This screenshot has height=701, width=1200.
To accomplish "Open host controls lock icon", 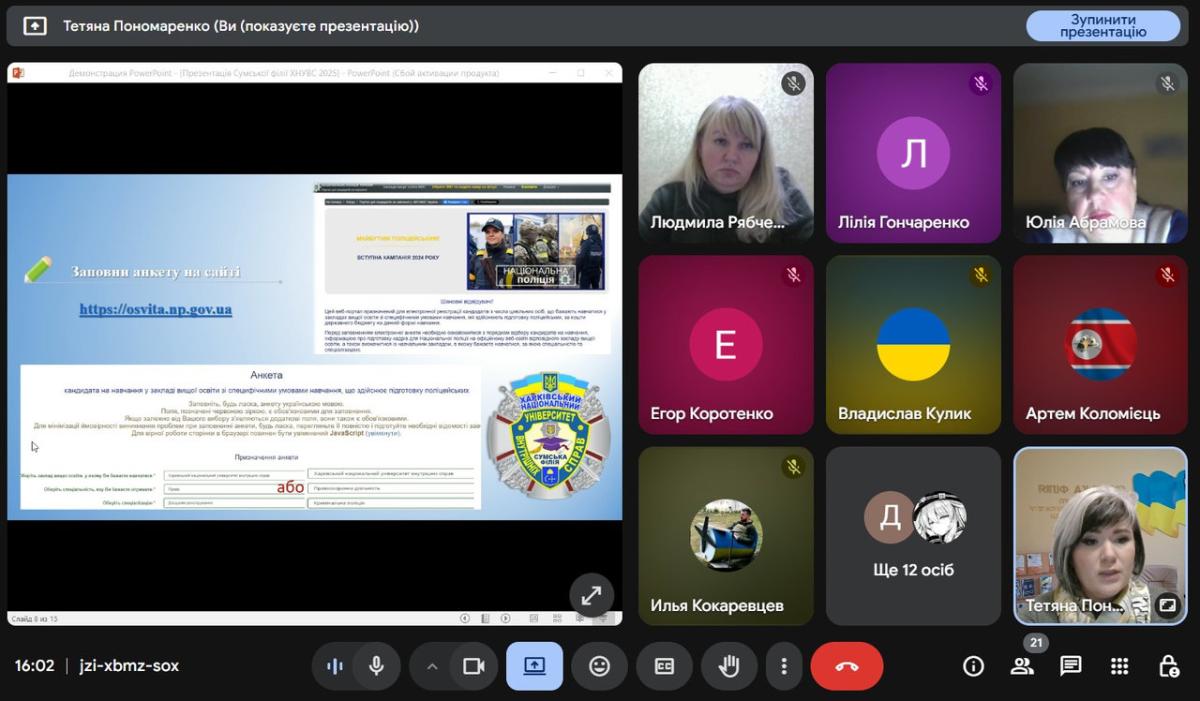I will [1168, 666].
